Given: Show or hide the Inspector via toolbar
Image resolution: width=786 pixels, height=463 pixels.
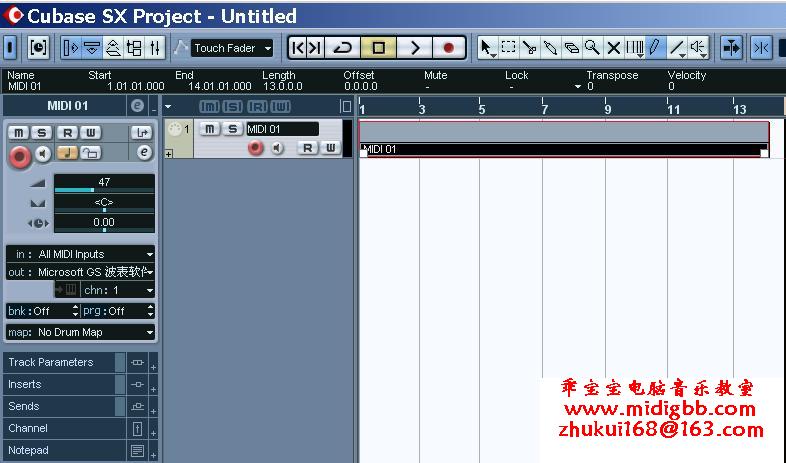Looking at the screenshot, I should coord(71,48).
